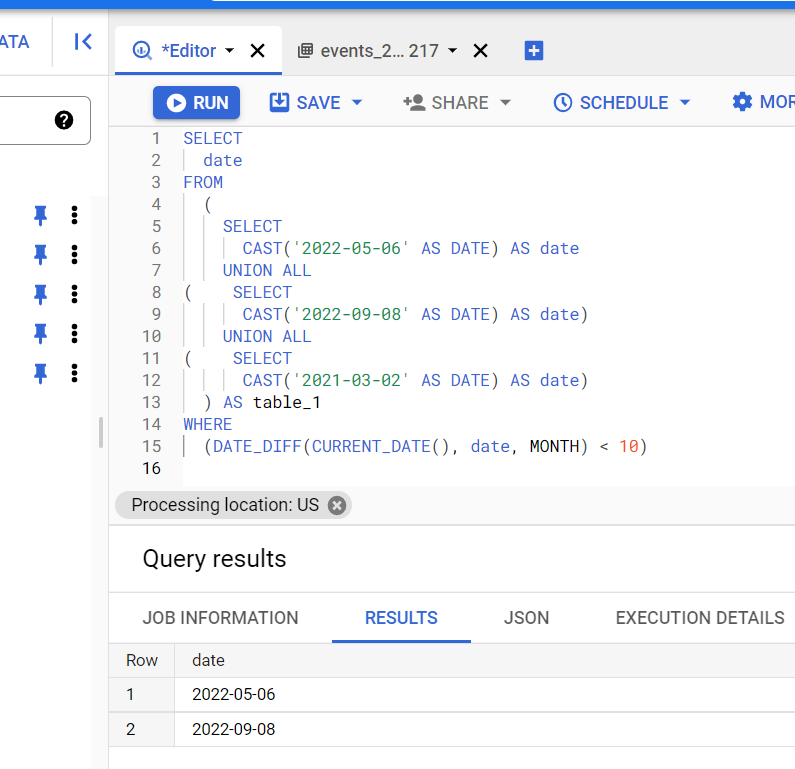795x769 pixels.
Task: Open the second three-dot menu in explorer
Action: [x=75, y=254]
